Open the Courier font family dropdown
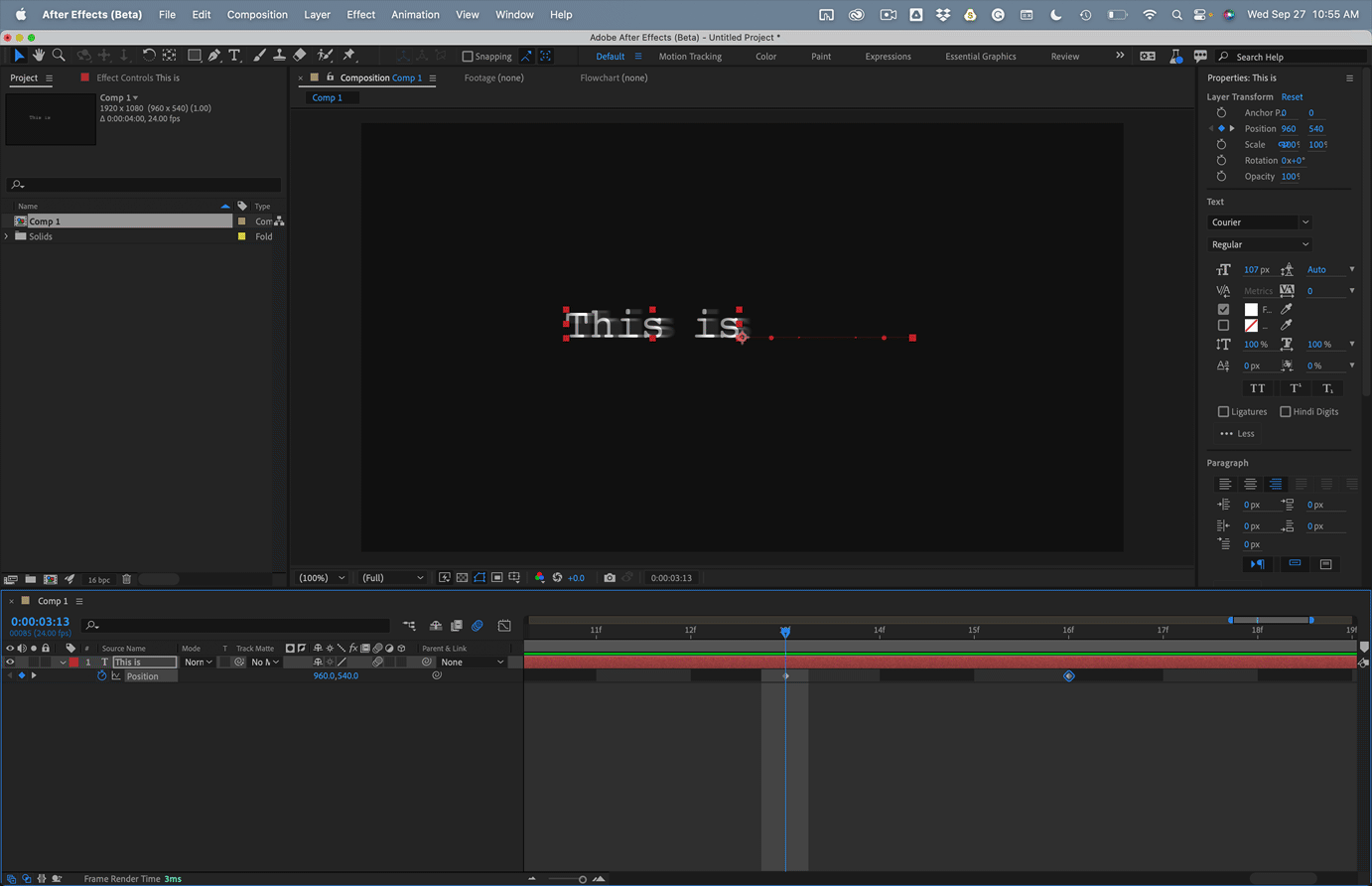This screenshot has height=886, width=1372. pos(1259,222)
